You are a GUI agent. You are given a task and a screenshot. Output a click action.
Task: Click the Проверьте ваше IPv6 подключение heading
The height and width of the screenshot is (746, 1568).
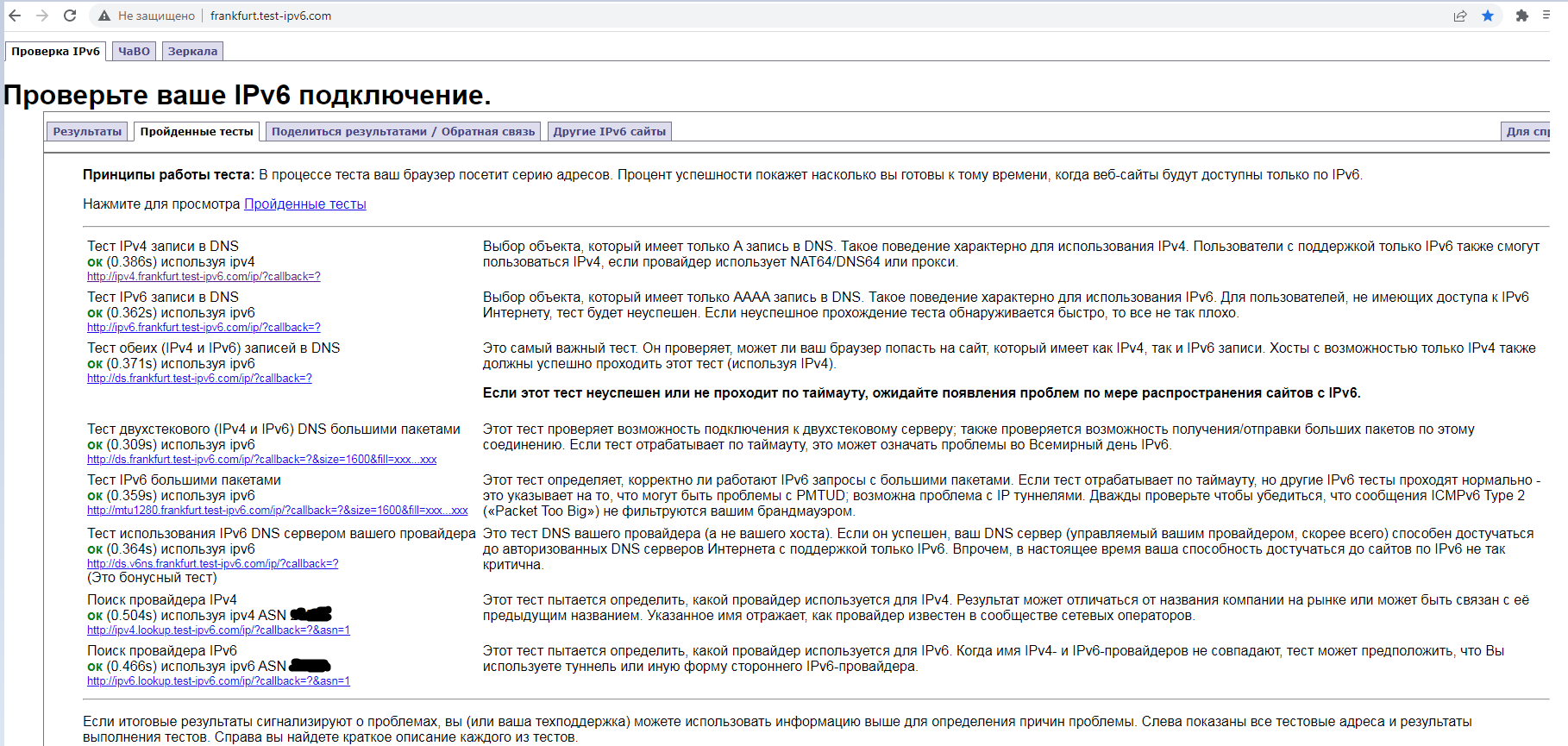tap(248, 95)
